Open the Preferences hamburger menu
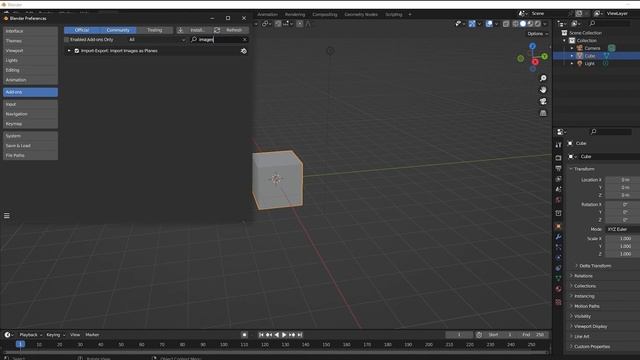640x360 pixels. point(7,216)
